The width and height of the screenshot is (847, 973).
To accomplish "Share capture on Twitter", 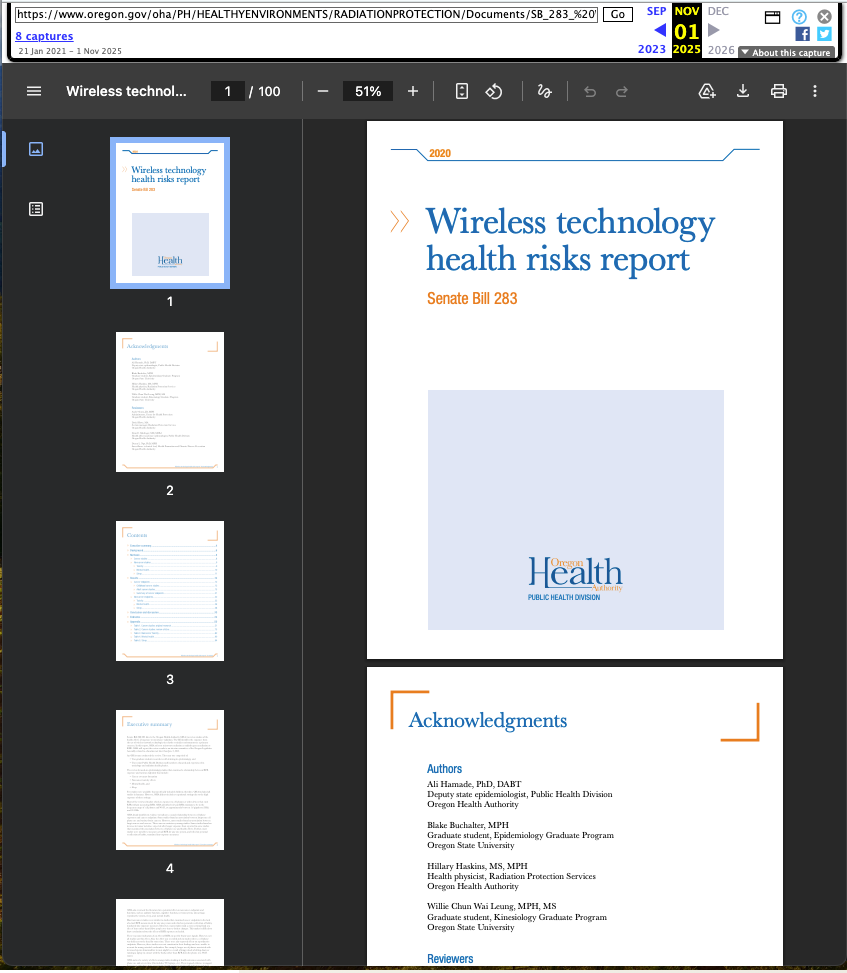I will (824, 34).
